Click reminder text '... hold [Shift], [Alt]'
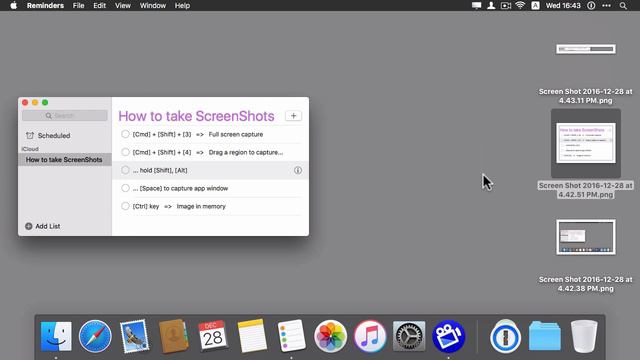The image size is (640, 360). point(160,170)
